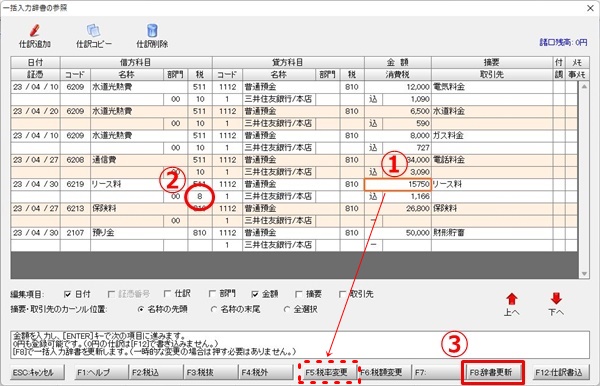Toggle the 金額 checkbox

tap(255, 294)
